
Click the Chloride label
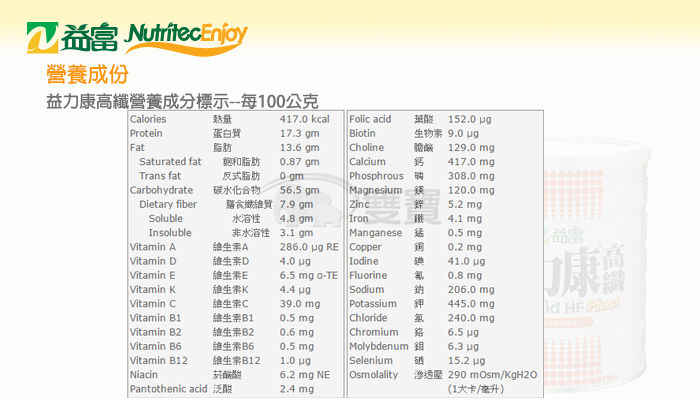(368, 318)
